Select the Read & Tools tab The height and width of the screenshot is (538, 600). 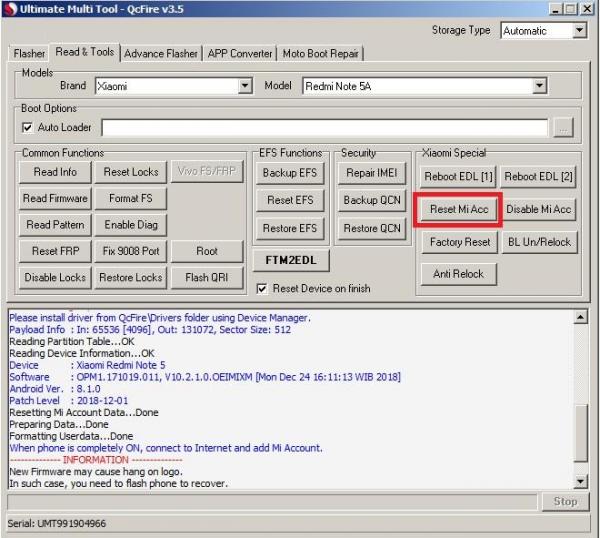coord(85,52)
